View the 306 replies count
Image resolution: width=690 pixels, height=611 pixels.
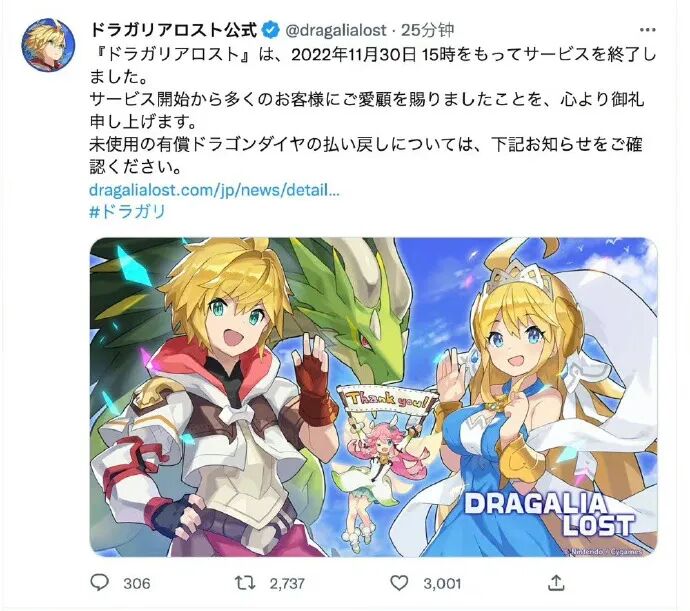point(137,583)
